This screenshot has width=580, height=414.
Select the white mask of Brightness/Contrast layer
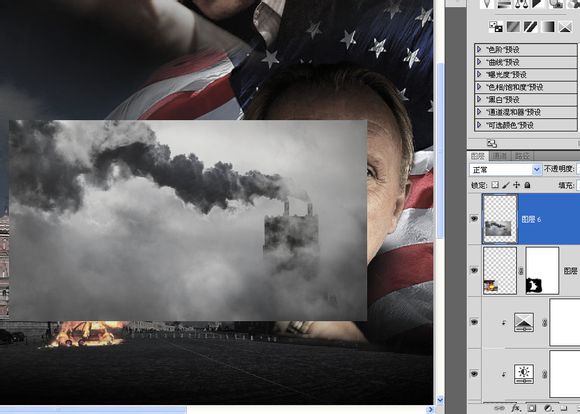click(x=565, y=374)
